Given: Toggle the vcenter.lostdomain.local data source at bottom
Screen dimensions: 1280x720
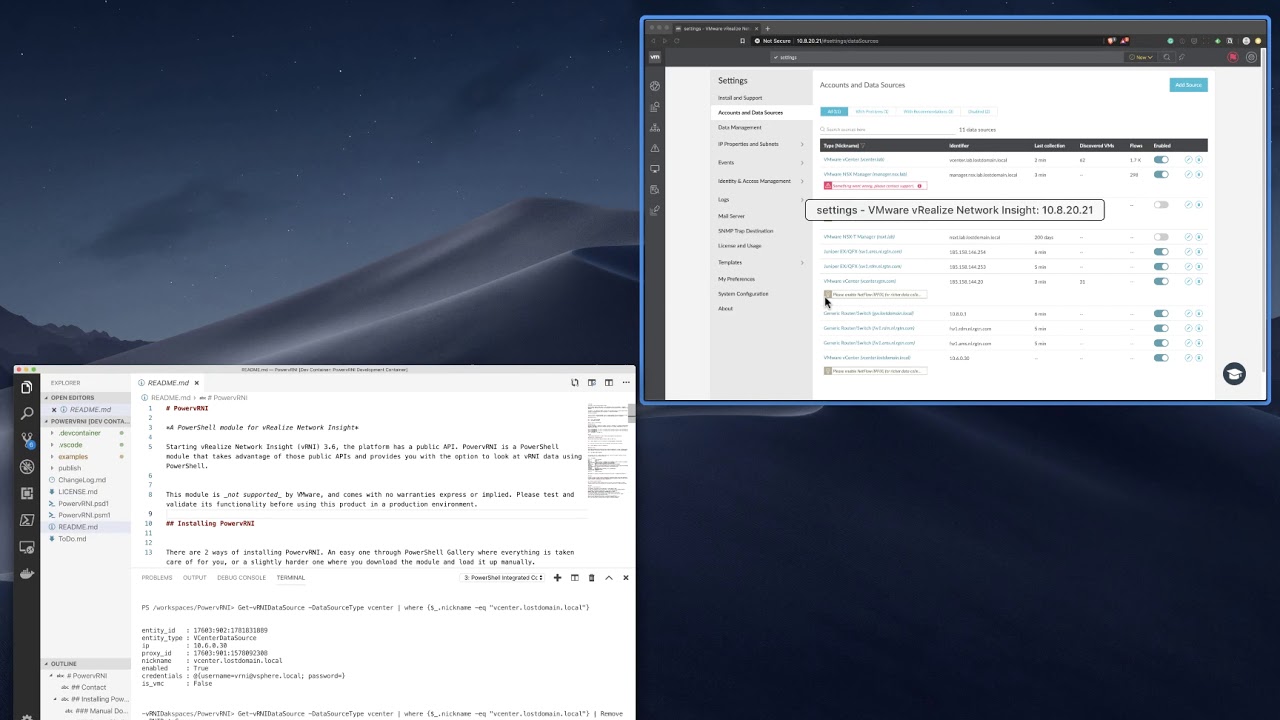Looking at the screenshot, I should [1160, 357].
